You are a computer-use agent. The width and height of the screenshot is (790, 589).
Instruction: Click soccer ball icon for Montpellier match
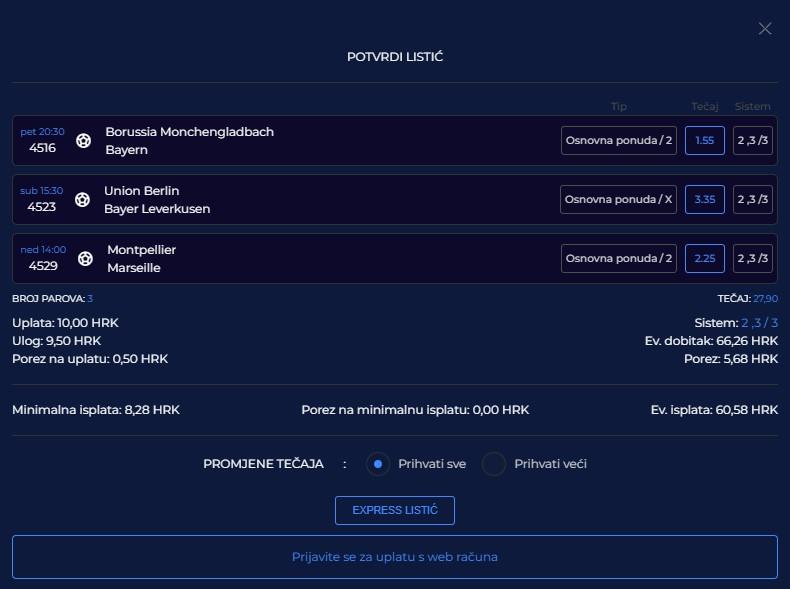point(85,258)
